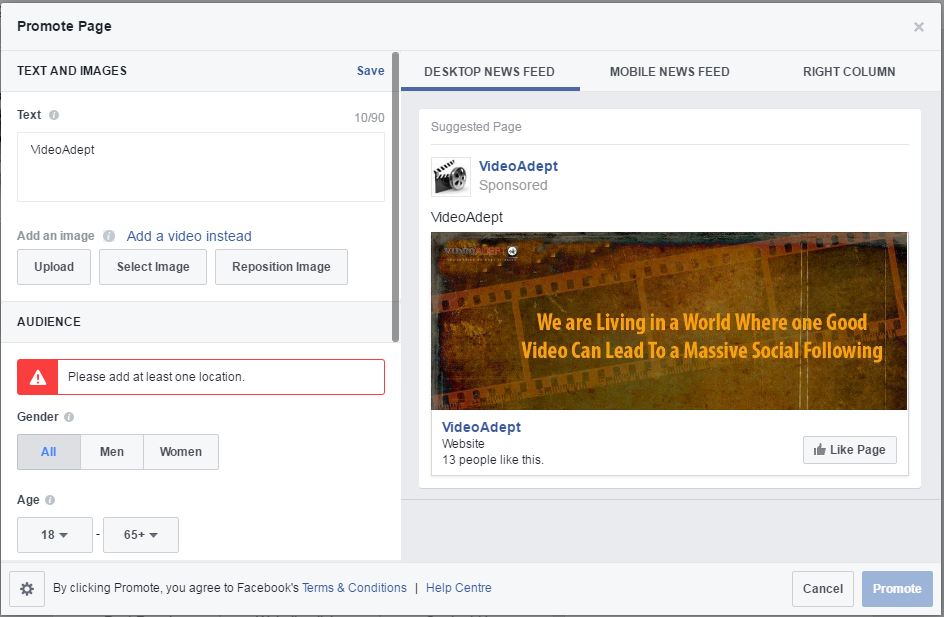The width and height of the screenshot is (944, 617).
Task: Click the Like Page button
Action: click(849, 450)
